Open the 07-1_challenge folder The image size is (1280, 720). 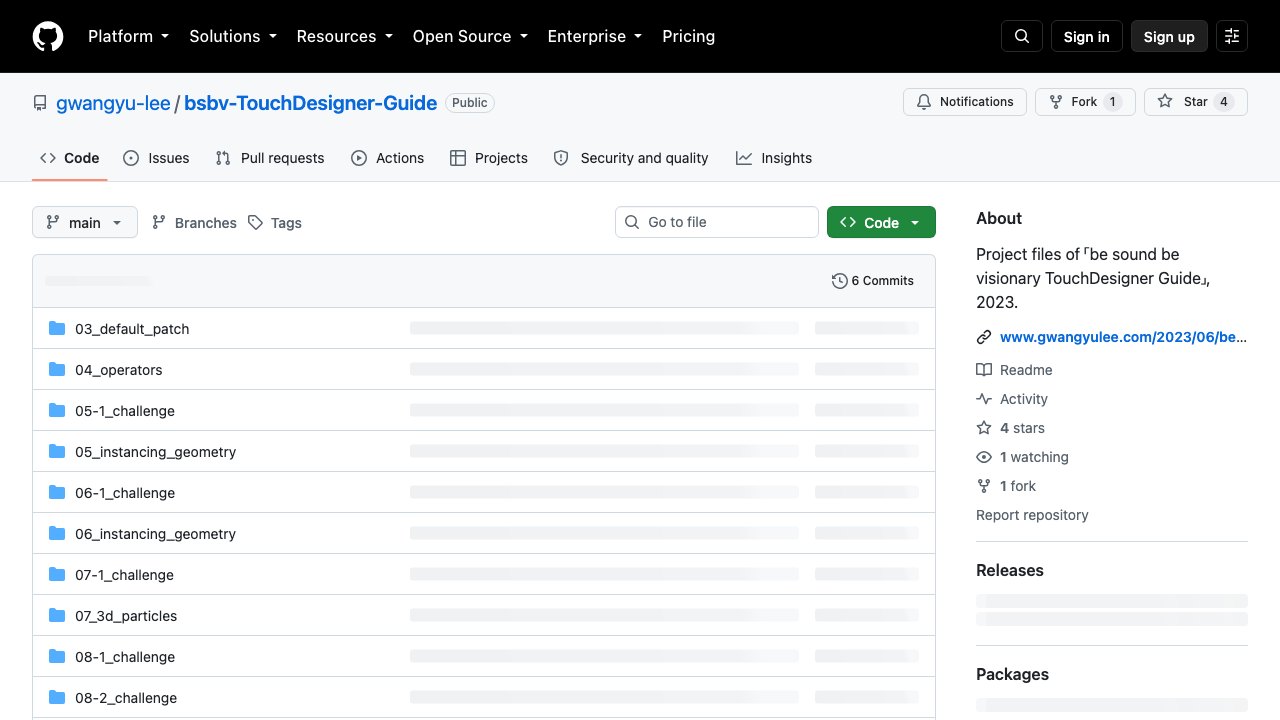pos(125,575)
